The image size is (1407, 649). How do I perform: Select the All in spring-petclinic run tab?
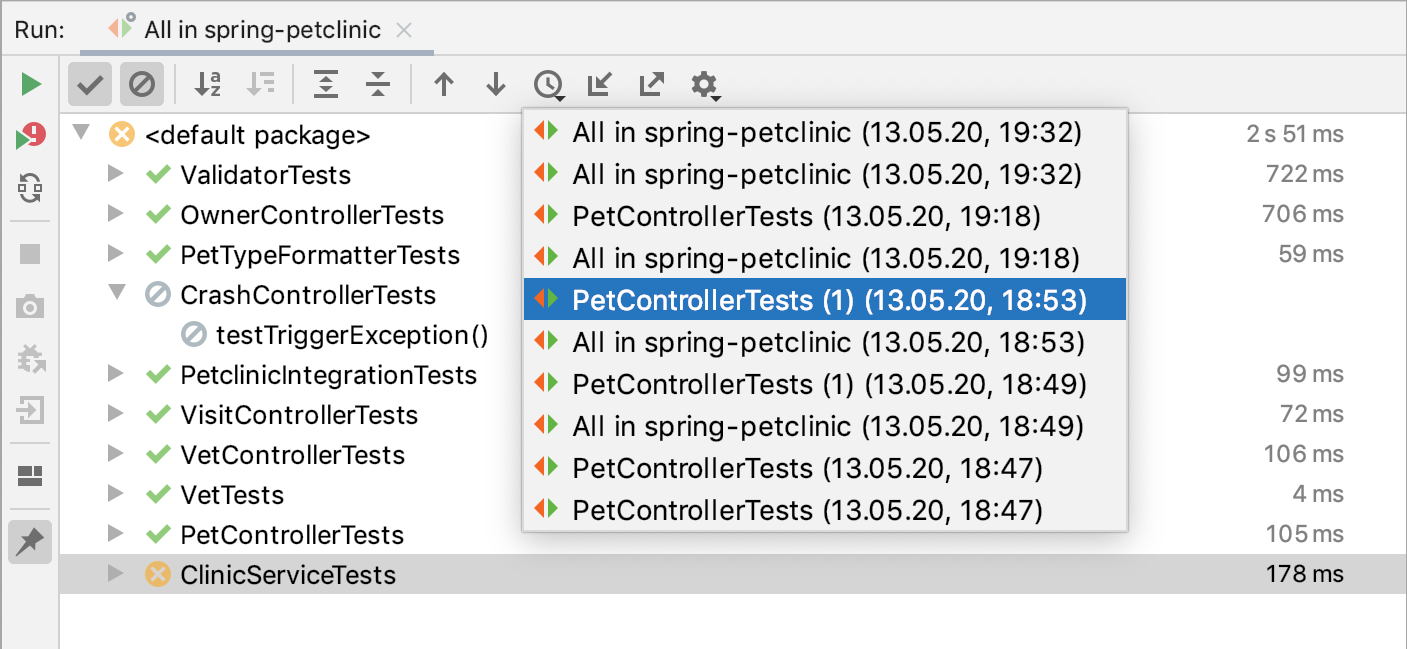[258, 29]
